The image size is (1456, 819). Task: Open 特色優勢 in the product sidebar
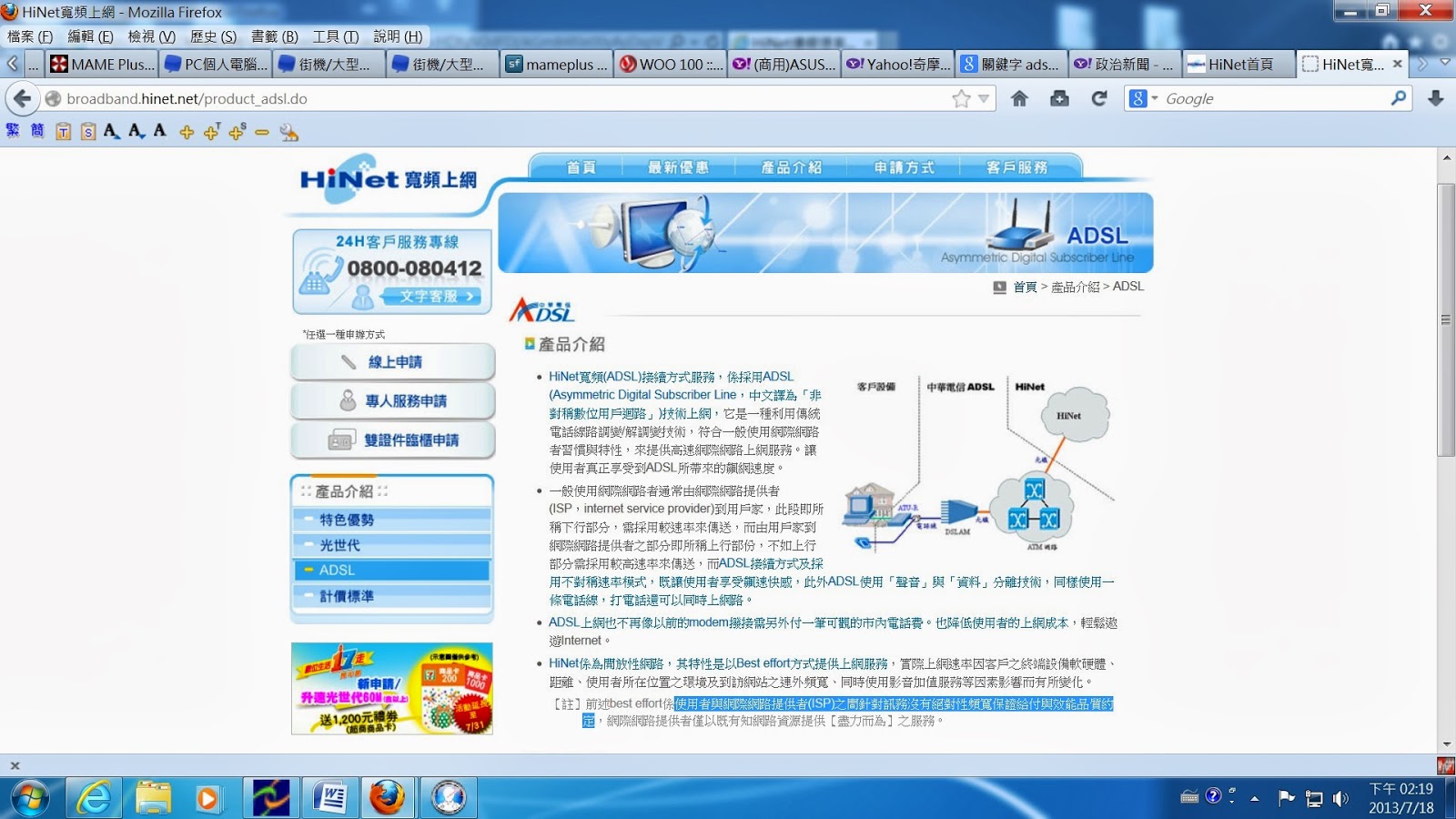[x=392, y=520]
